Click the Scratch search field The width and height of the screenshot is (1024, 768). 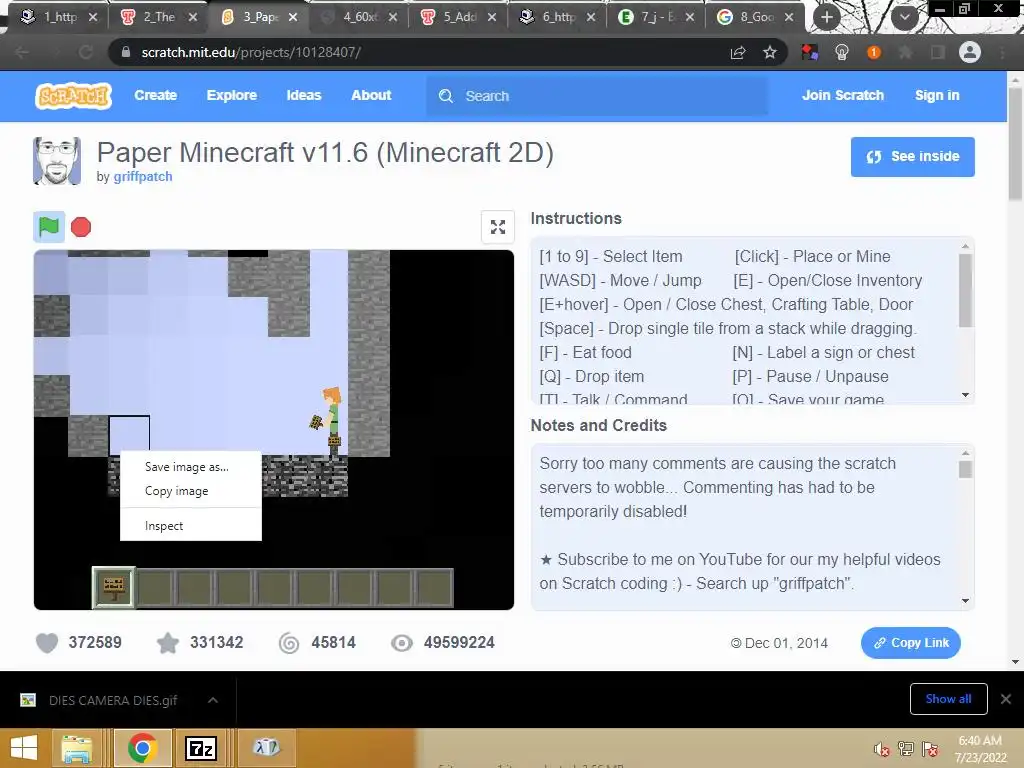click(597, 96)
